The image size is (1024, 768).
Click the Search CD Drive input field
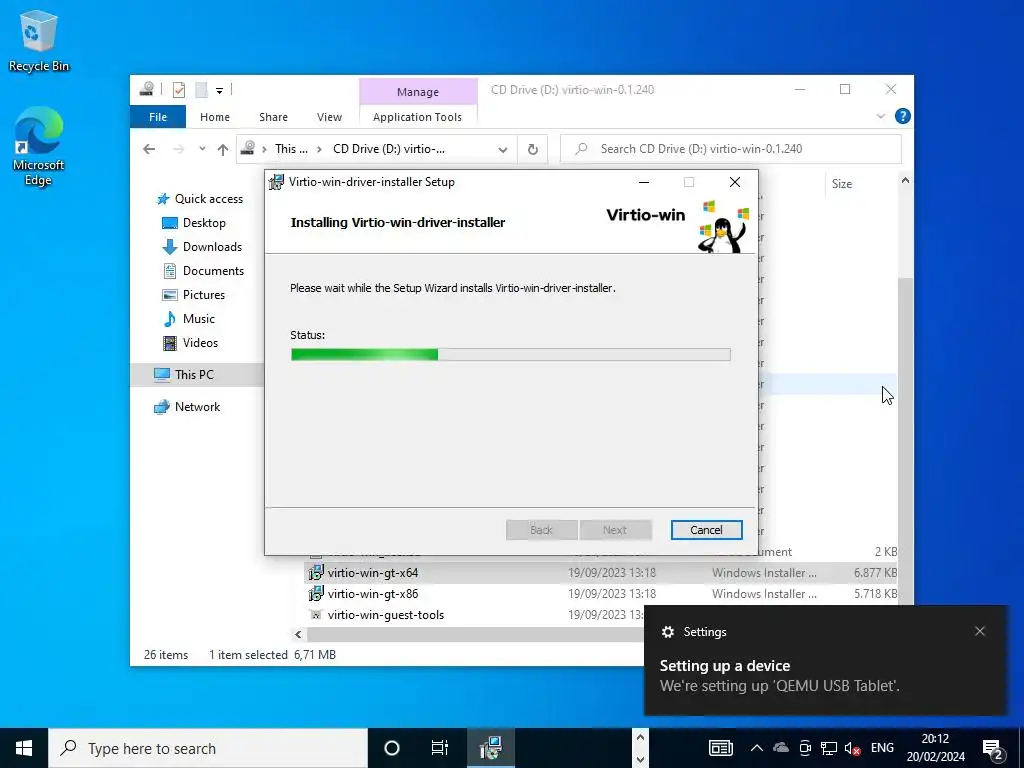tap(731, 149)
